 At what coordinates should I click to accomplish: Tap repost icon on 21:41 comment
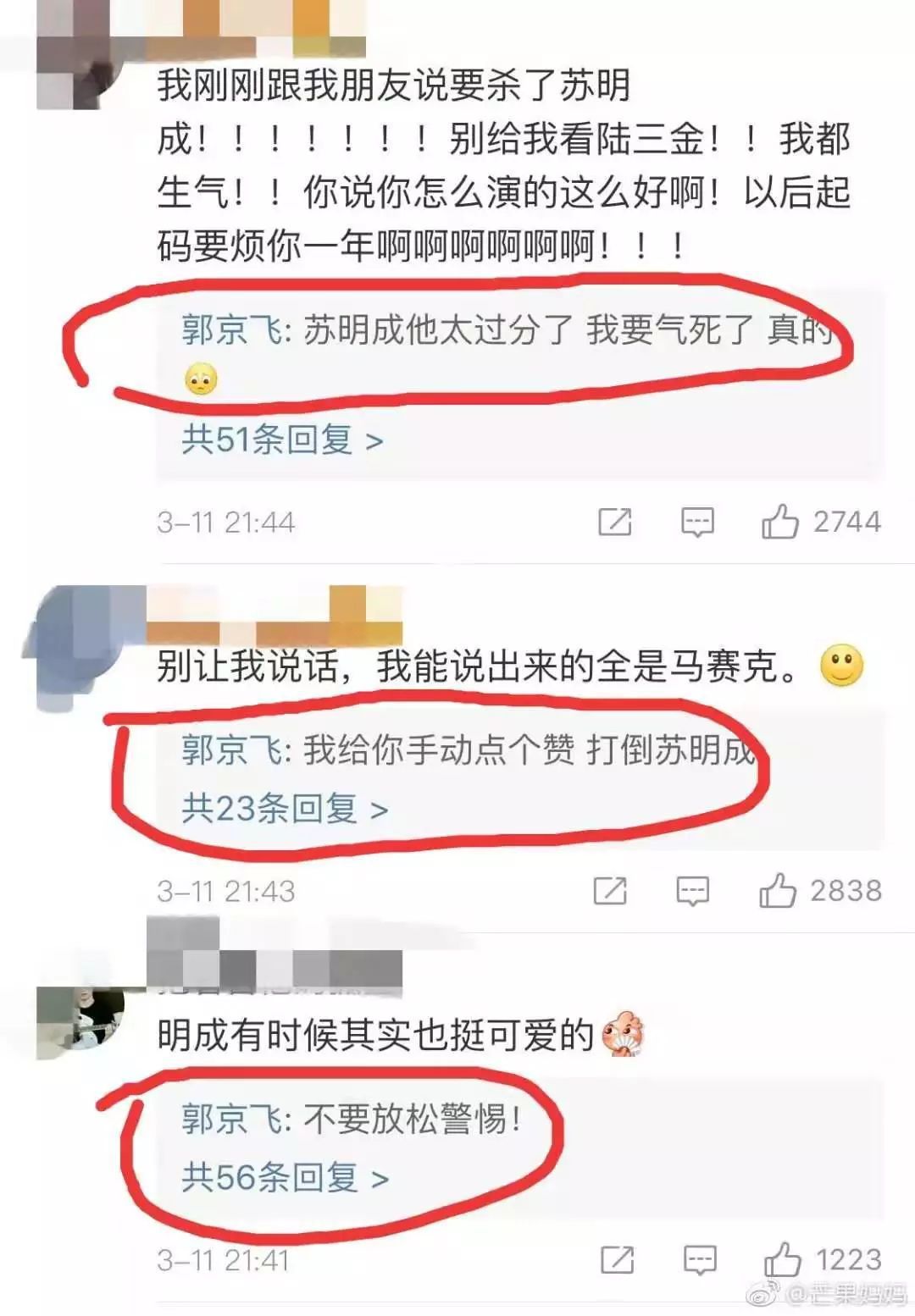point(618,1260)
